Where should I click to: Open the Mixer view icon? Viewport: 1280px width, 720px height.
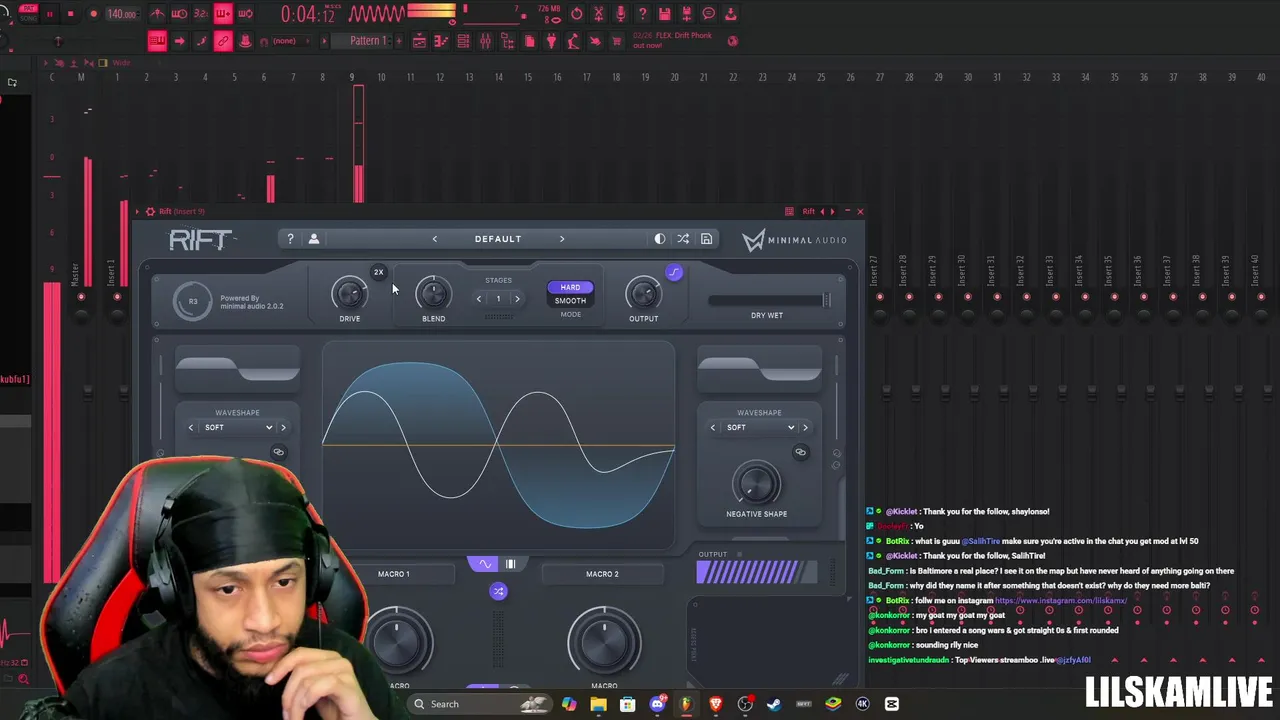coord(485,41)
